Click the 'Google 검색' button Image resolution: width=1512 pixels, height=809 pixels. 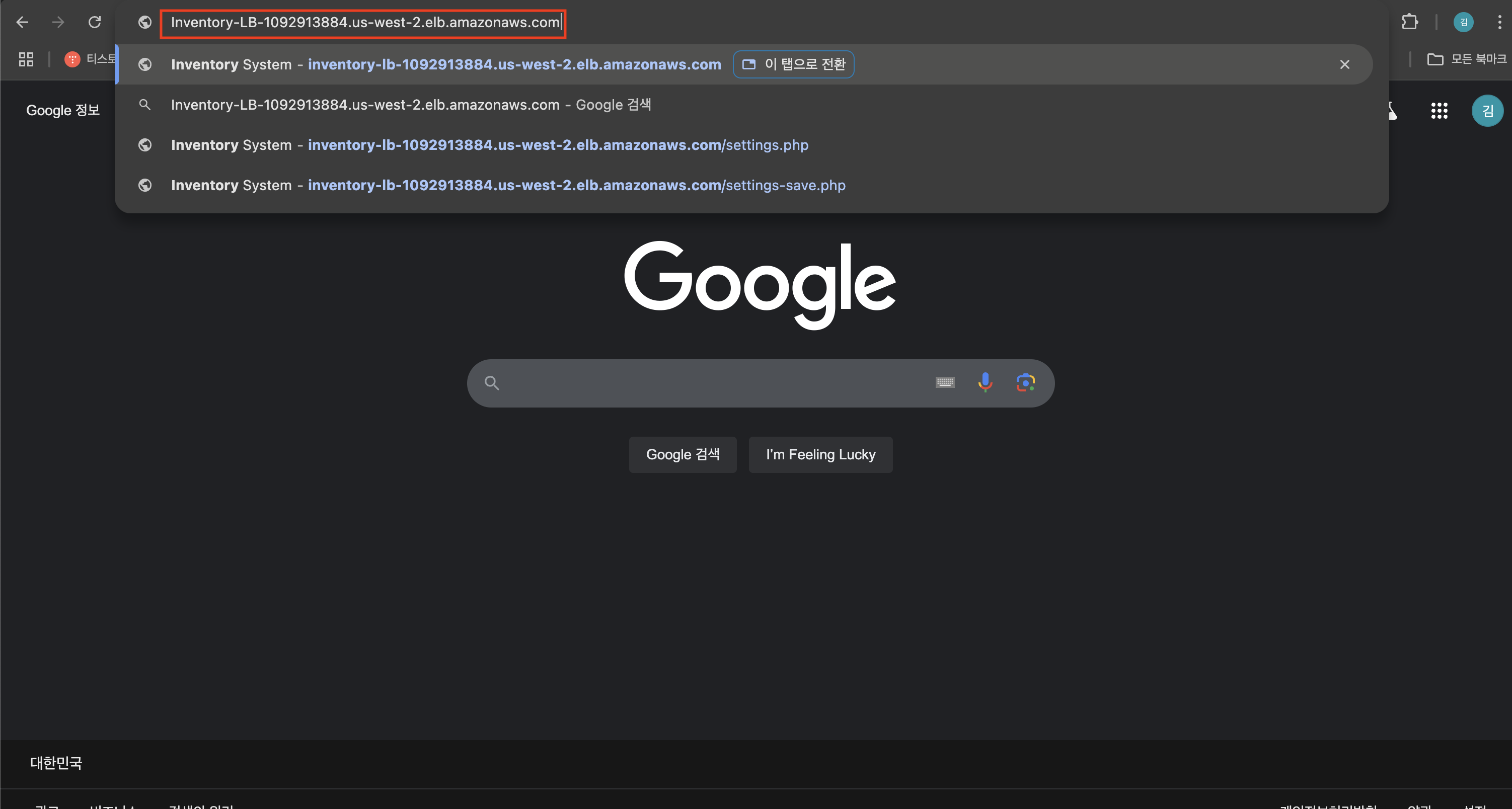(x=682, y=455)
